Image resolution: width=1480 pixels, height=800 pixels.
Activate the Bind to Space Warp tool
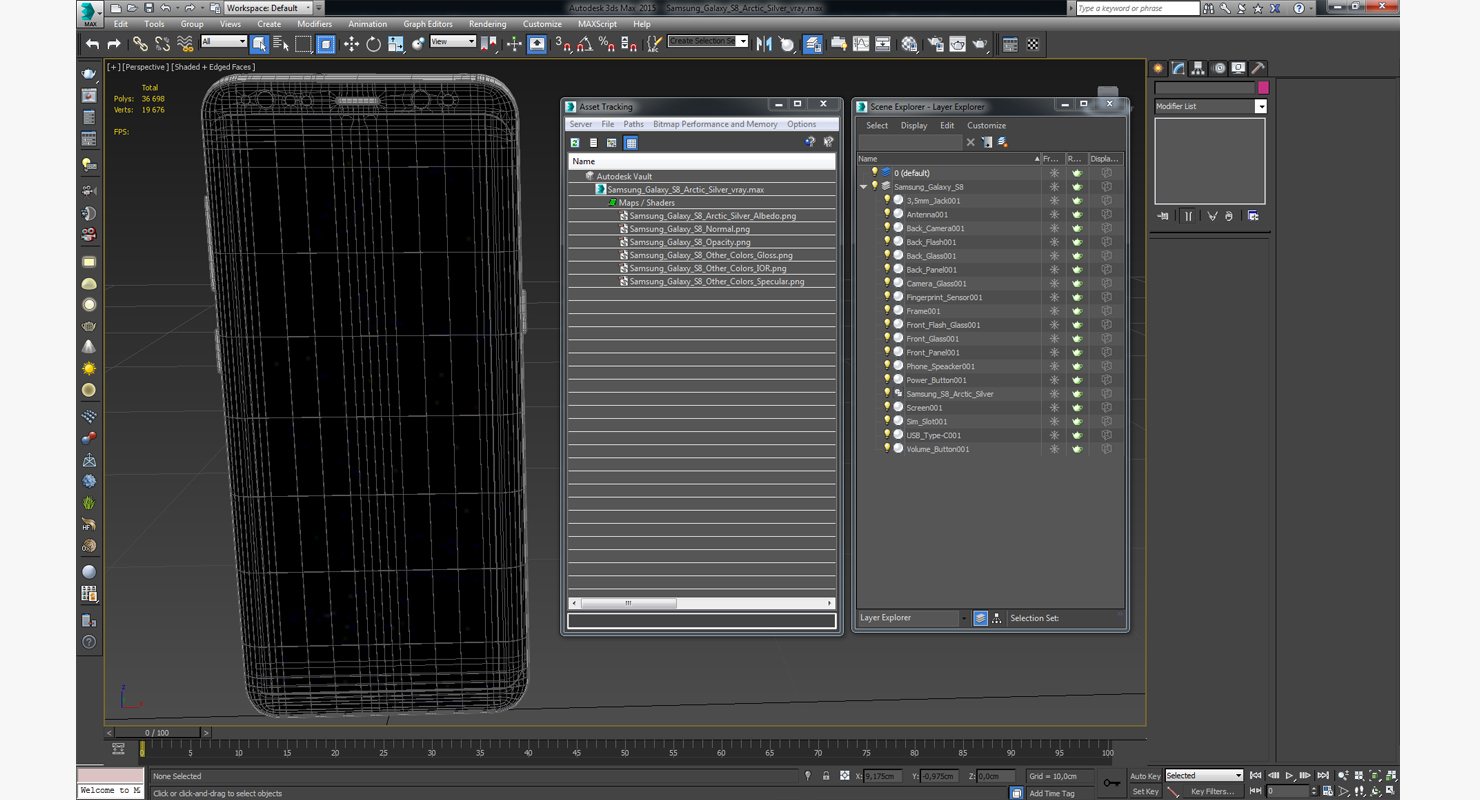coord(185,44)
